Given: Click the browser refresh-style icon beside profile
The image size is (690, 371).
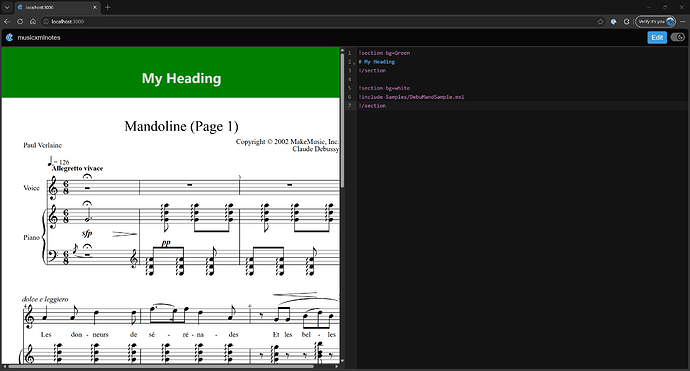Looking at the screenshot, I should 626,21.
